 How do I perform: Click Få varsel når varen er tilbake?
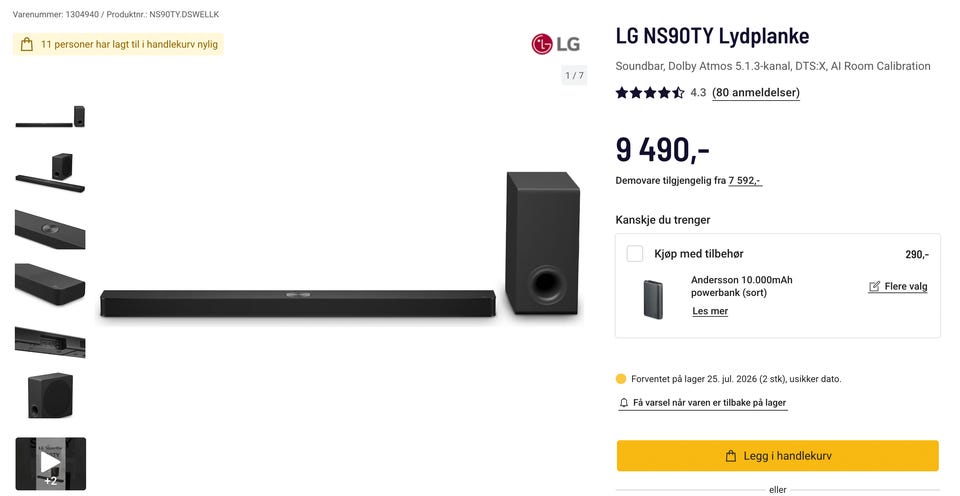[709, 403]
